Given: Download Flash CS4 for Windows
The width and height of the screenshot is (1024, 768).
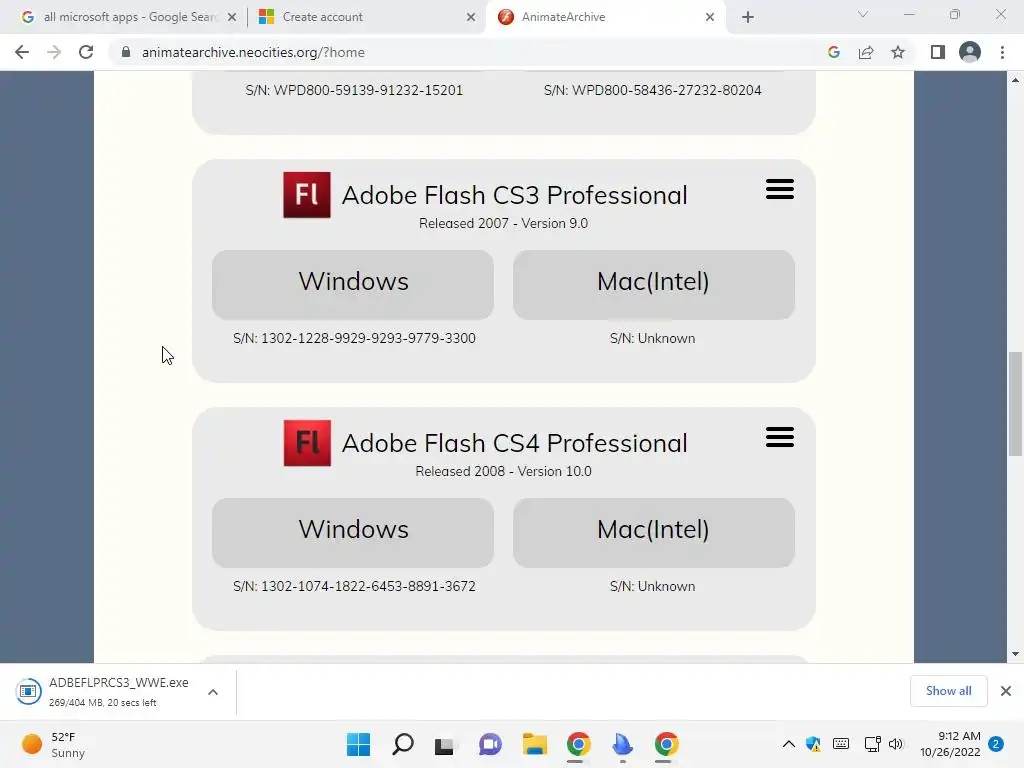Looking at the screenshot, I should (353, 533).
